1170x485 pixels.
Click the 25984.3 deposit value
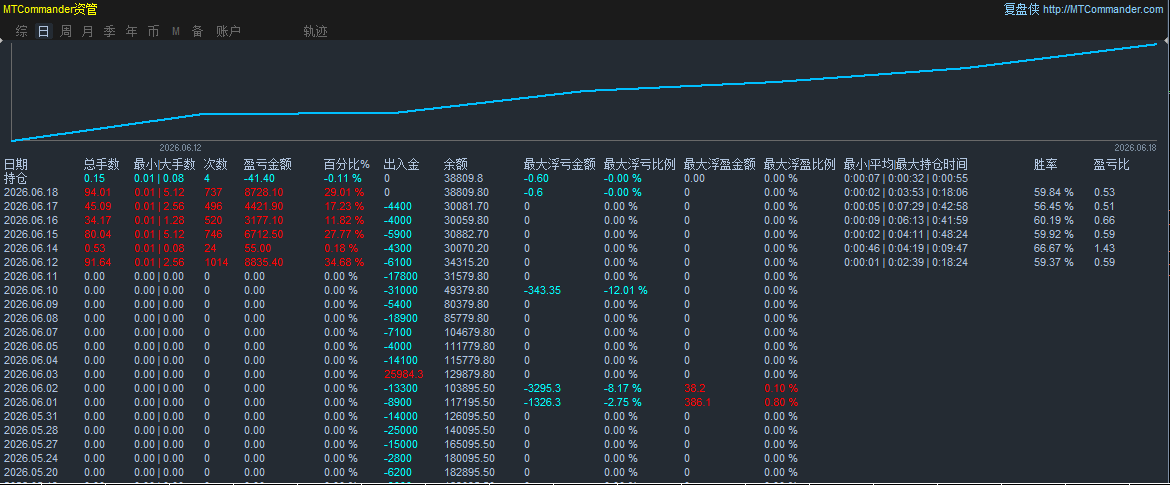coord(404,374)
